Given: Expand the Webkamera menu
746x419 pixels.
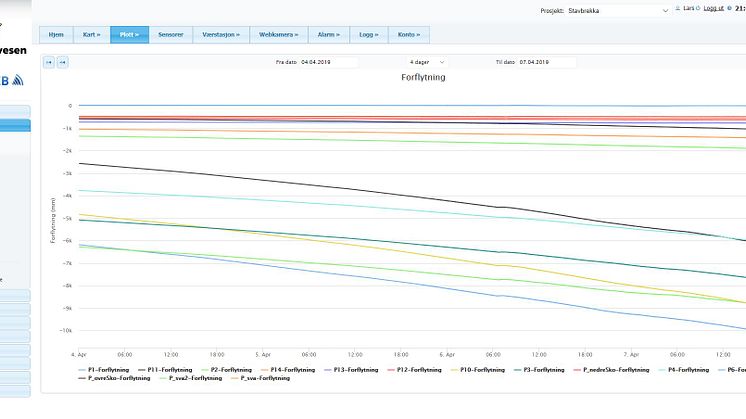Looking at the screenshot, I should point(279,35).
